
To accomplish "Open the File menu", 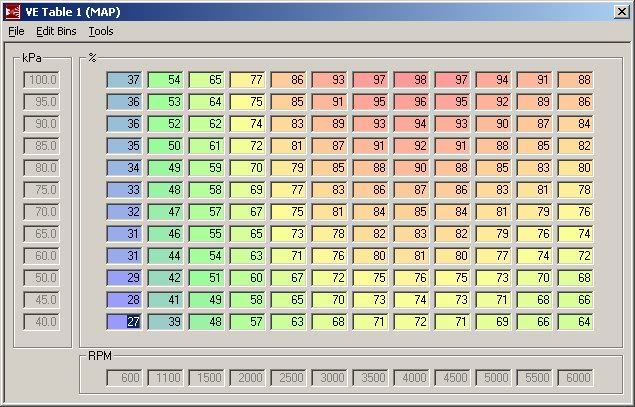I will click(x=16, y=31).
